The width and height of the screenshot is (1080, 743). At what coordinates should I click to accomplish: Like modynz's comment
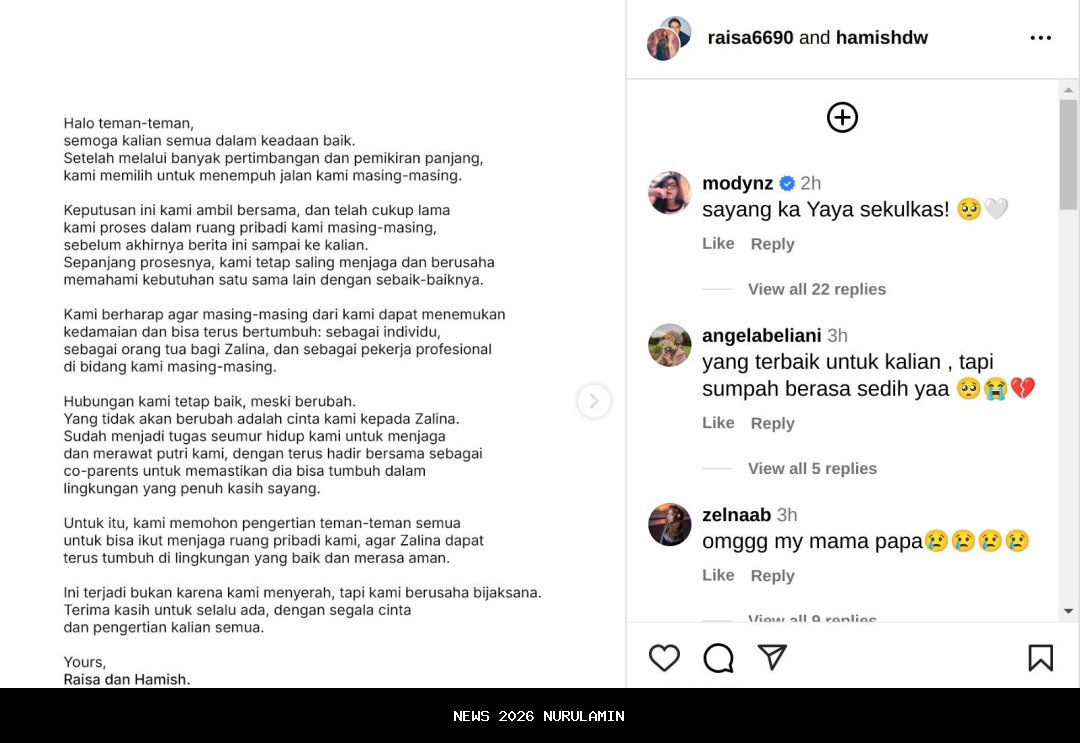click(x=718, y=244)
